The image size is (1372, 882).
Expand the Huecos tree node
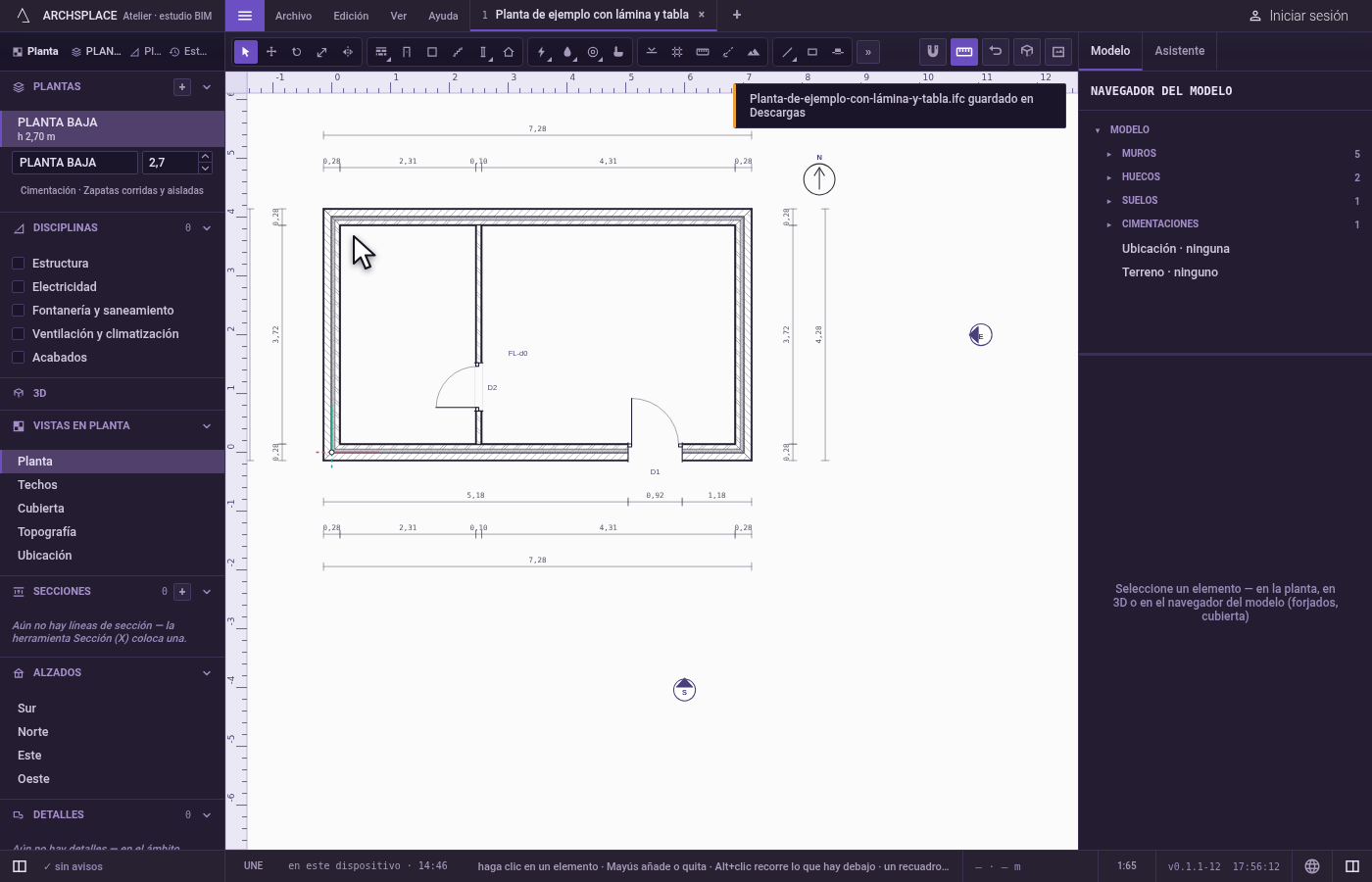(x=1109, y=177)
